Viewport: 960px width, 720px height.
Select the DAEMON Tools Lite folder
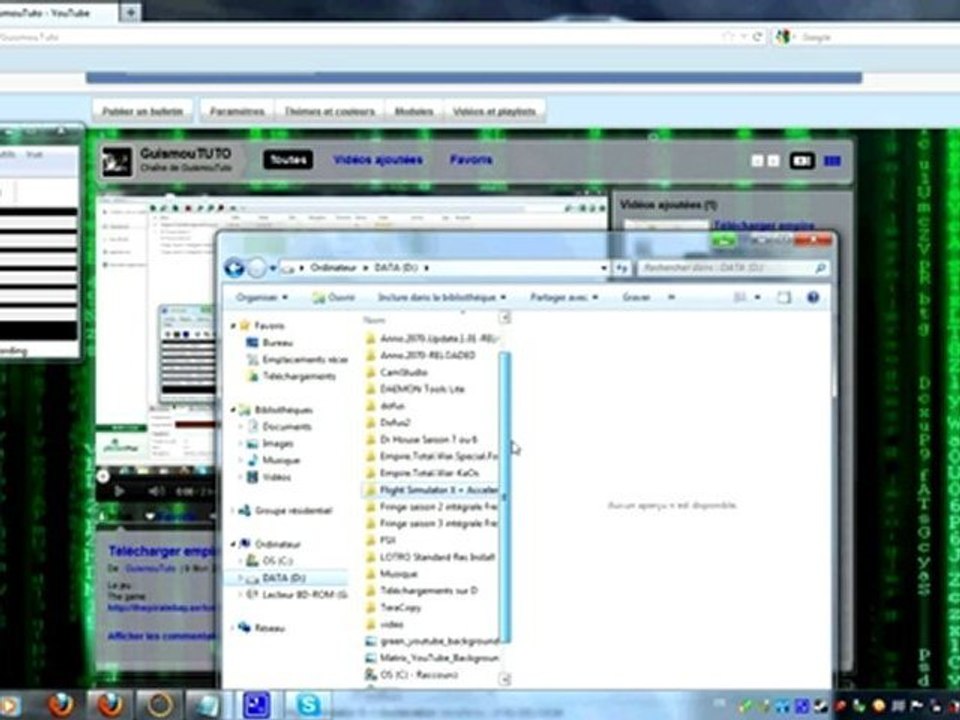(415, 389)
